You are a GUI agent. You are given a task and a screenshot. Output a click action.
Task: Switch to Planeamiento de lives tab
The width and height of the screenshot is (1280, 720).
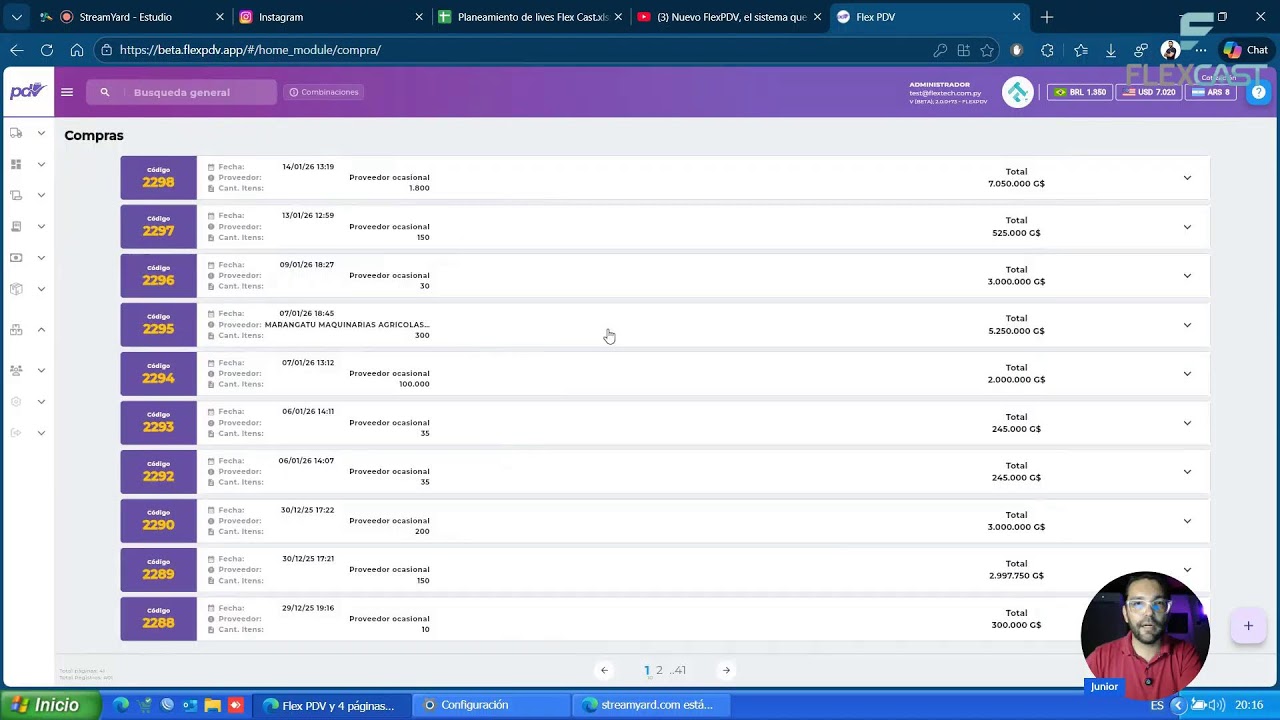pyautogui.click(x=530, y=17)
